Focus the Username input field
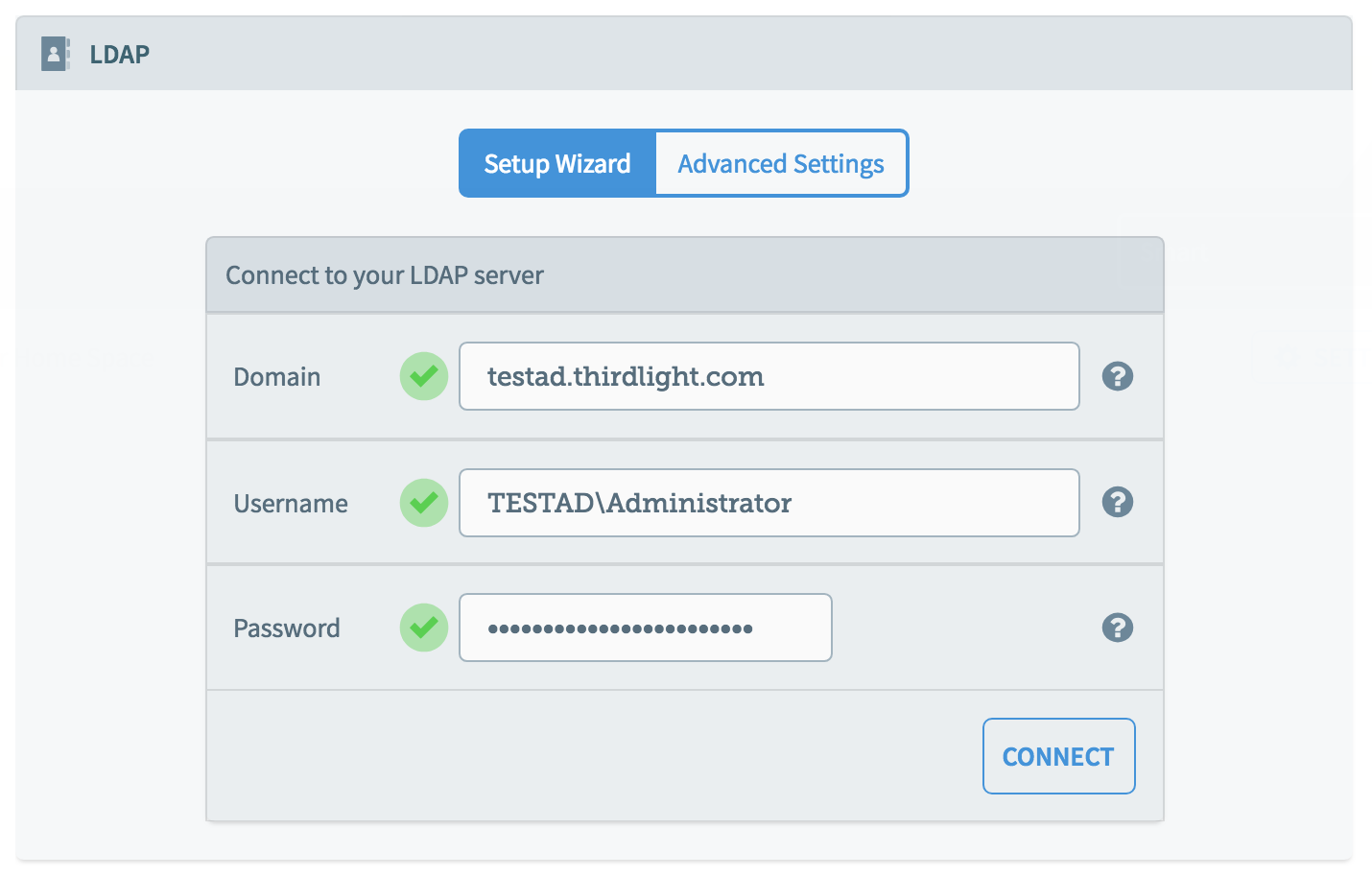1372x877 pixels. tap(769, 502)
